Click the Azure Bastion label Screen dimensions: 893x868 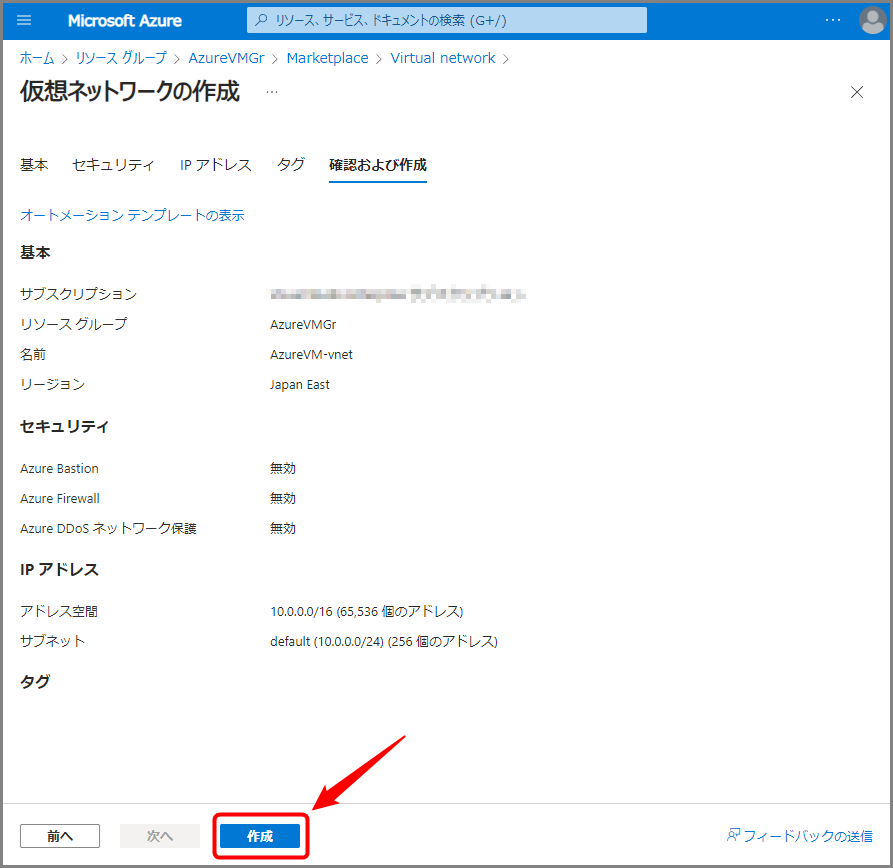[59, 469]
